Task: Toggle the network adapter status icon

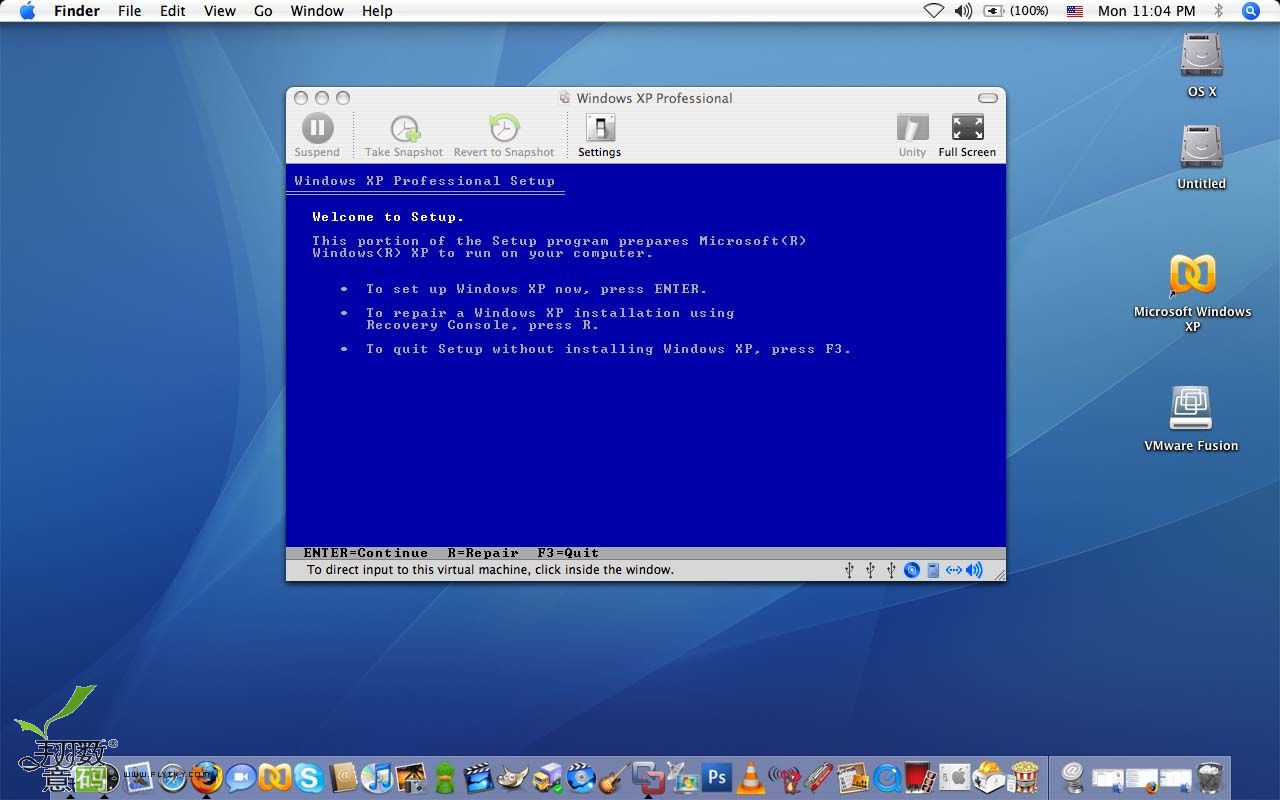Action: [x=953, y=570]
